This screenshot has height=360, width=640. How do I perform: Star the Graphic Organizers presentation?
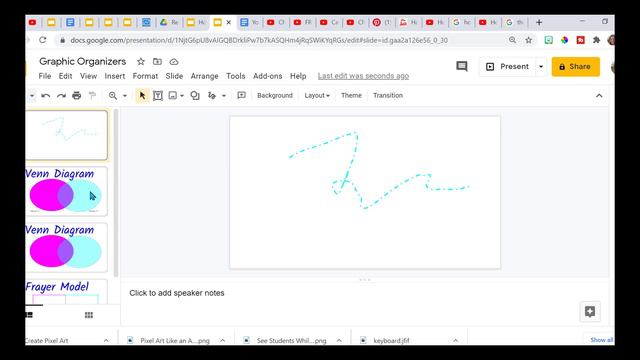point(141,62)
